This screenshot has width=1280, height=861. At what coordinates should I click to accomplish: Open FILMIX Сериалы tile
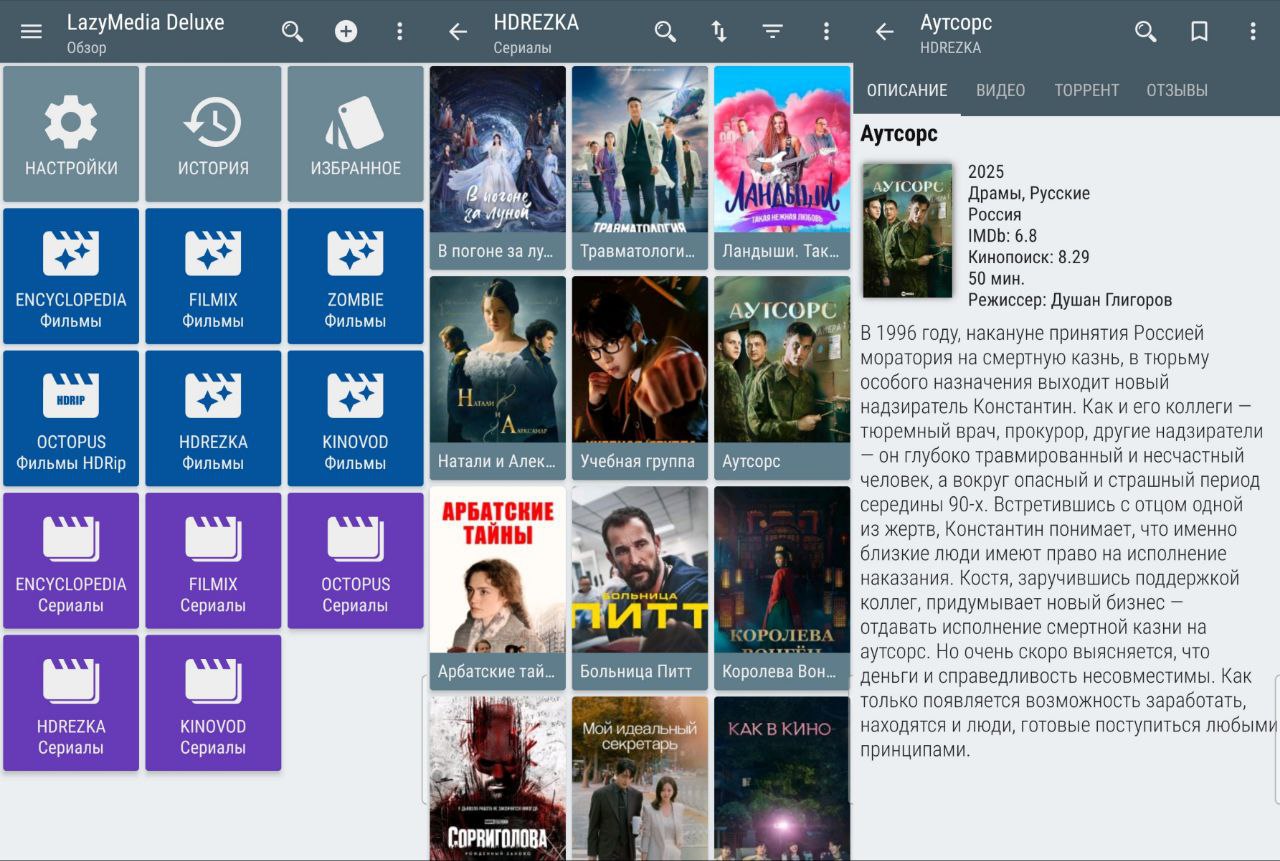pos(213,561)
